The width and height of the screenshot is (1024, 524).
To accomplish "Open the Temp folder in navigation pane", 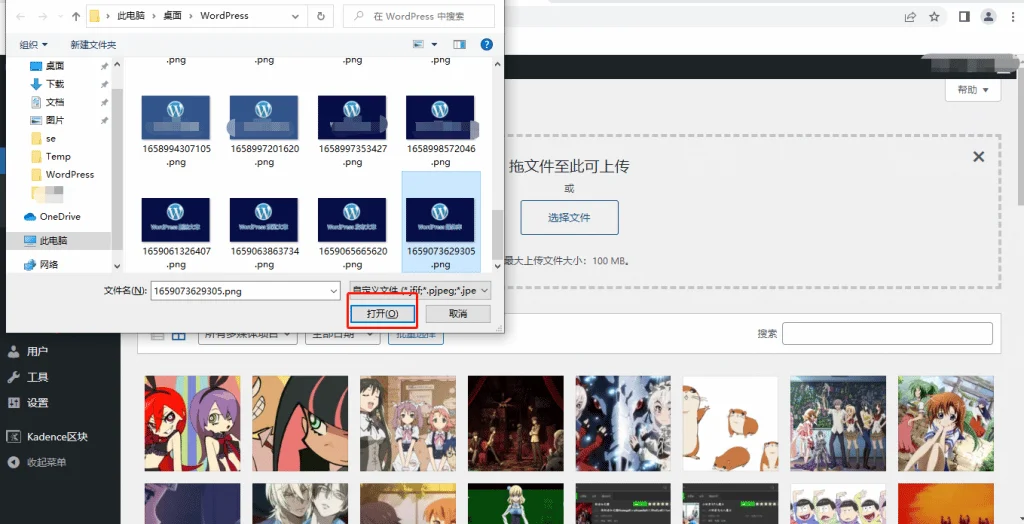I will tap(58, 157).
